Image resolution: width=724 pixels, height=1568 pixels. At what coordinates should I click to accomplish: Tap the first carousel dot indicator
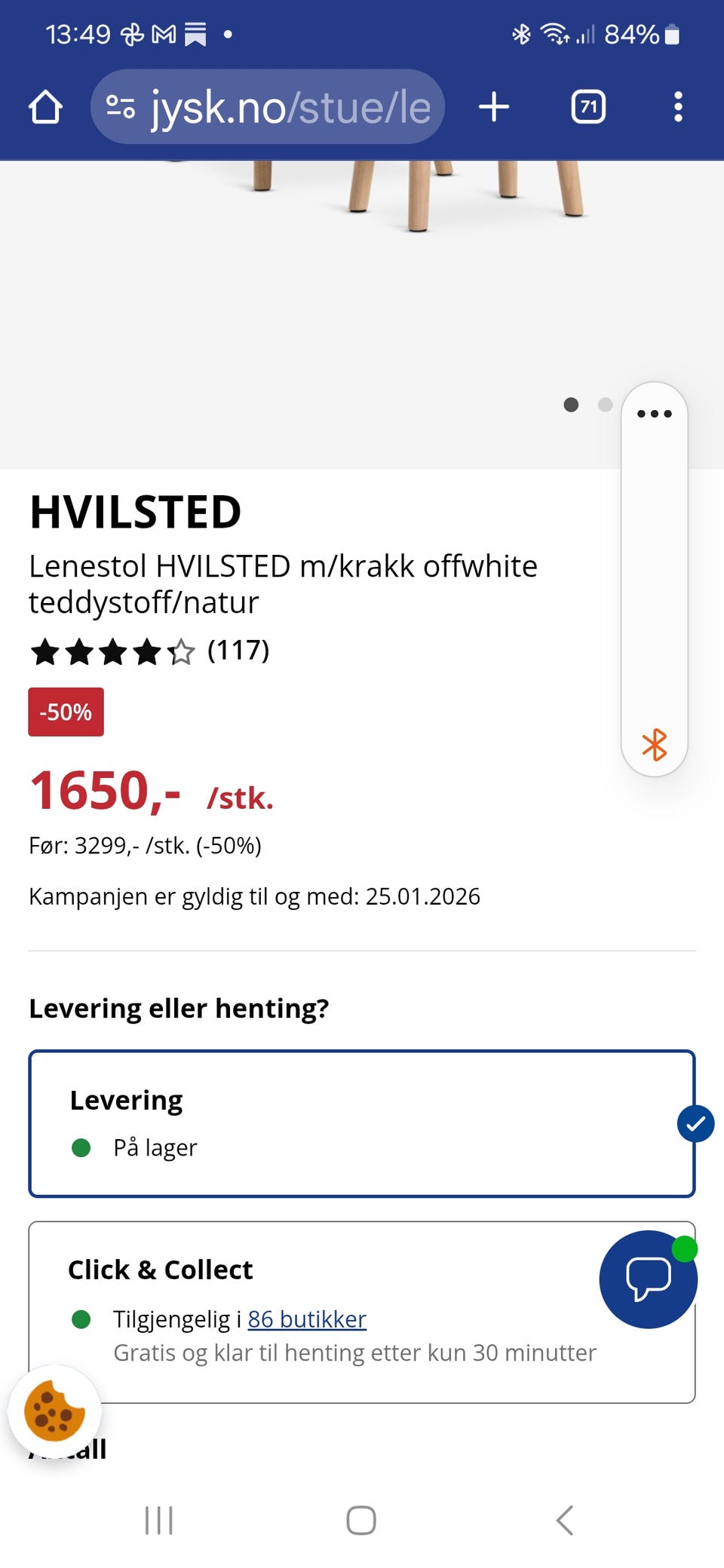pos(572,405)
